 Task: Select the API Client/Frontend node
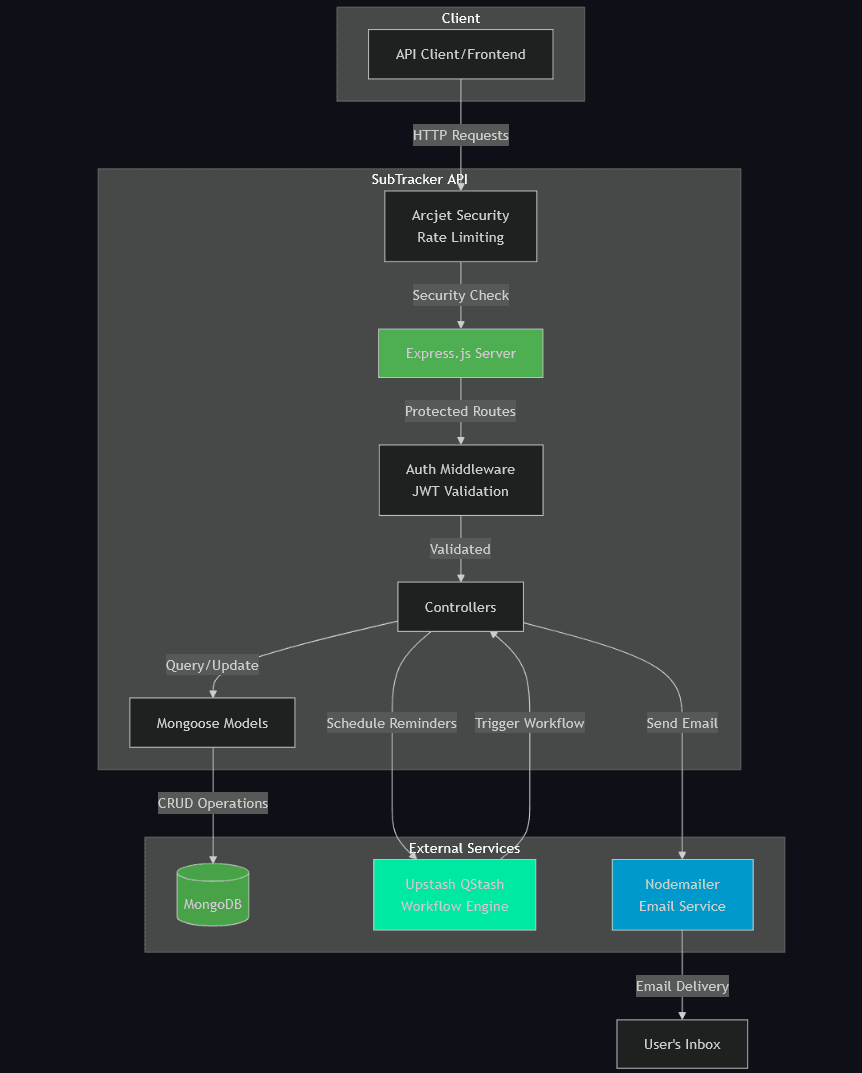click(460, 54)
